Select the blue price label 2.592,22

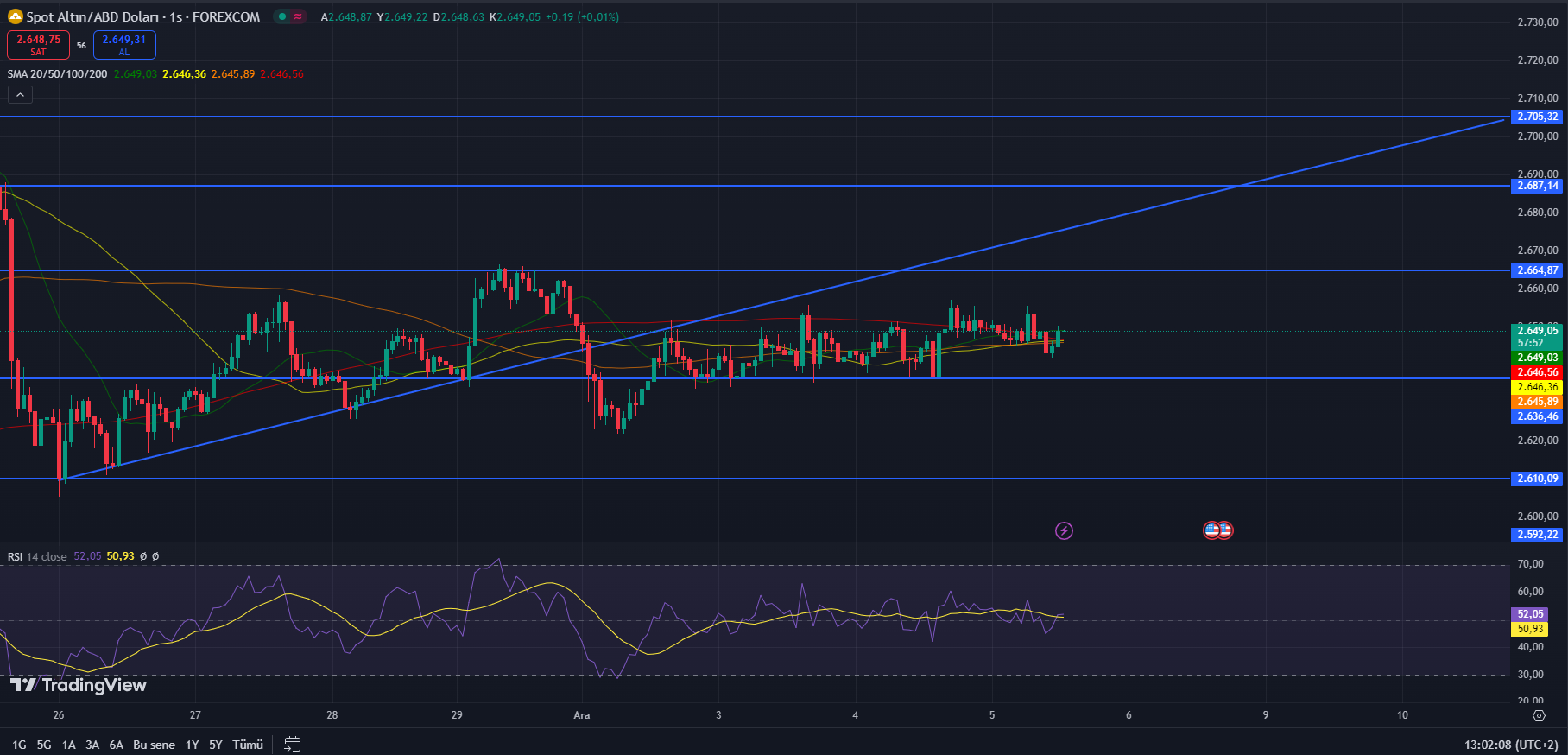pos(1538,535)
